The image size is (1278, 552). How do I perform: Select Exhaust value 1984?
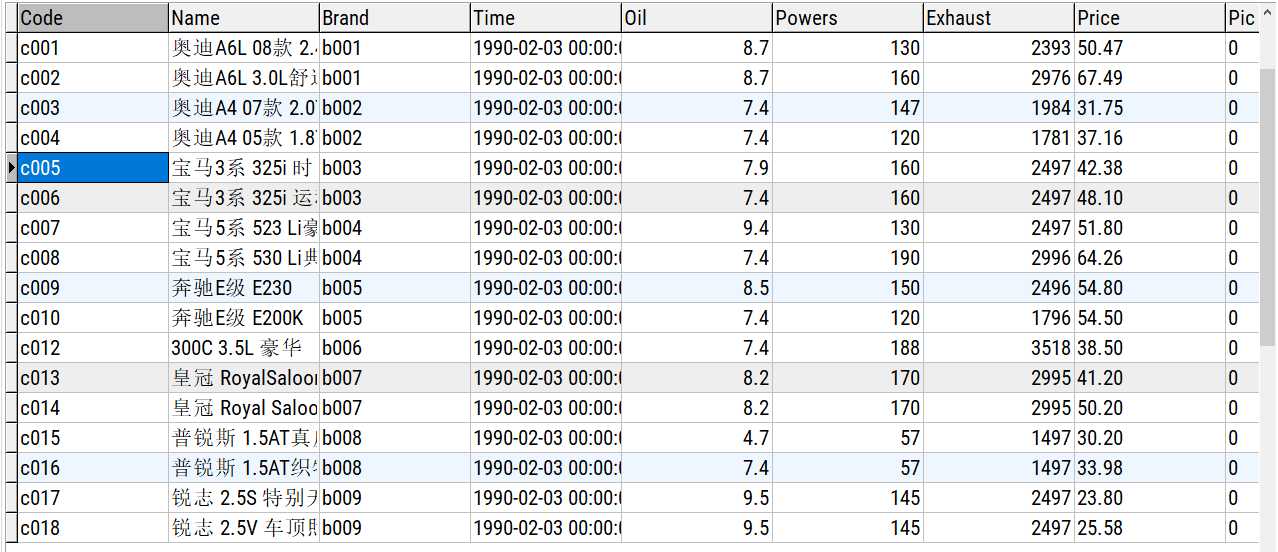(999, 108)
